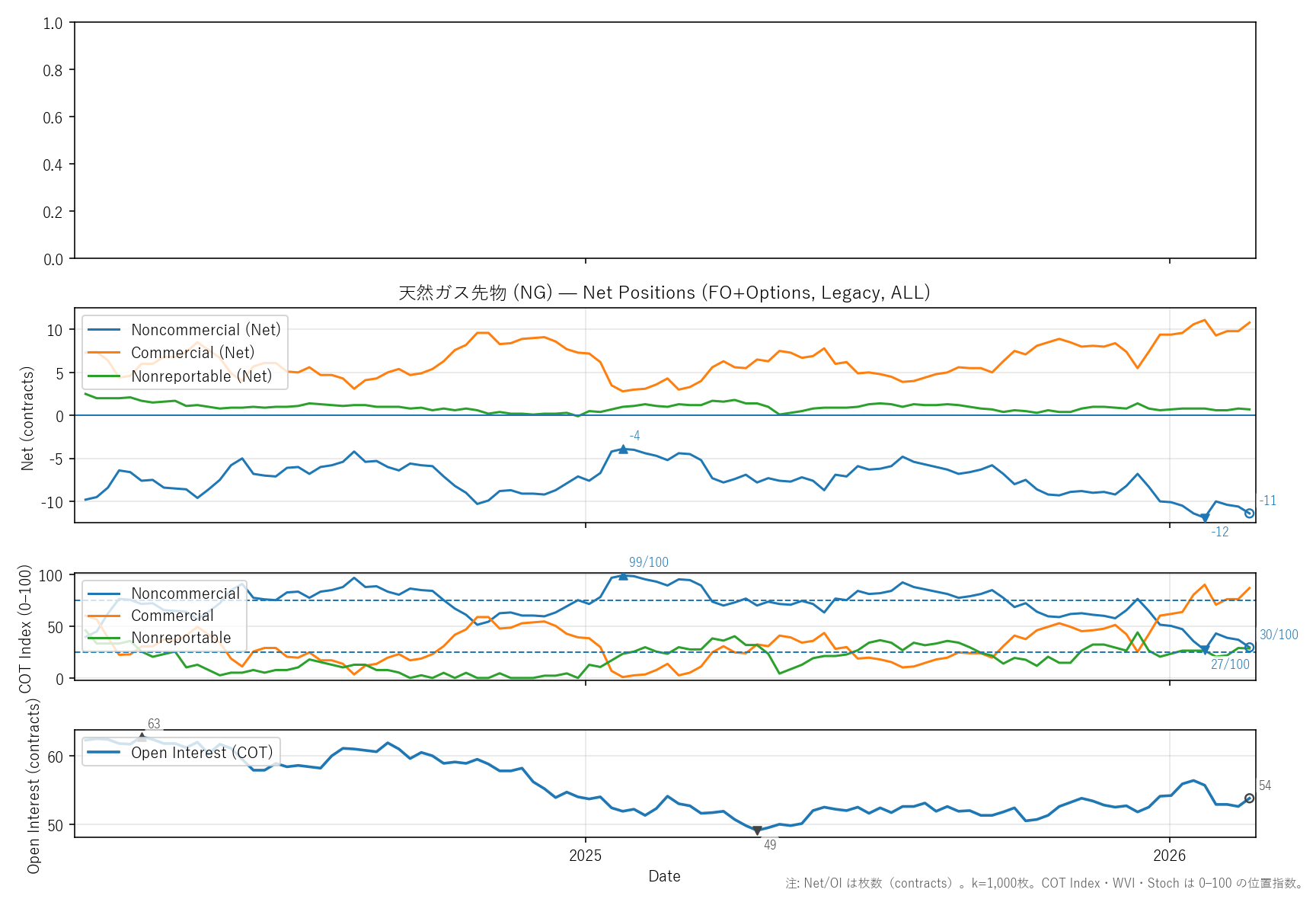This screenshot has width=1316, height=899.
Task: Click the Open Interest (COT) legend label
Action: coord(202,753)
